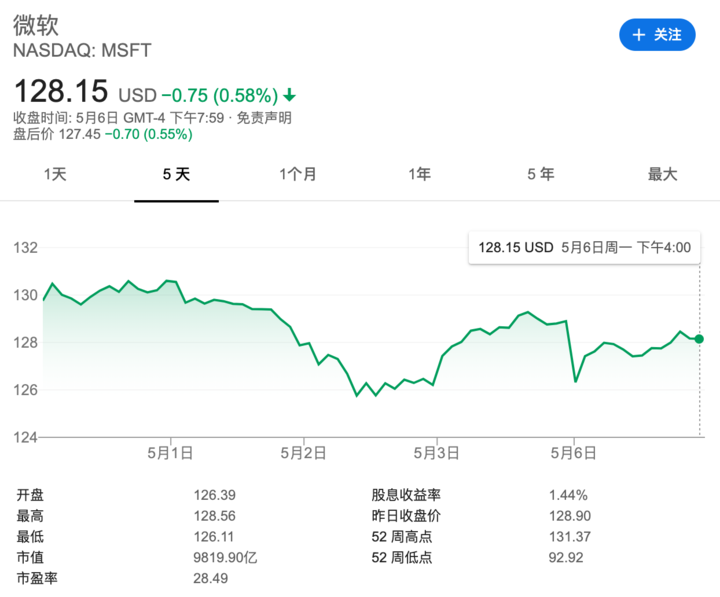This screenshot has height=597, width=720.
Task: Select the 1天 time range tab
Action: click(55, 175)
